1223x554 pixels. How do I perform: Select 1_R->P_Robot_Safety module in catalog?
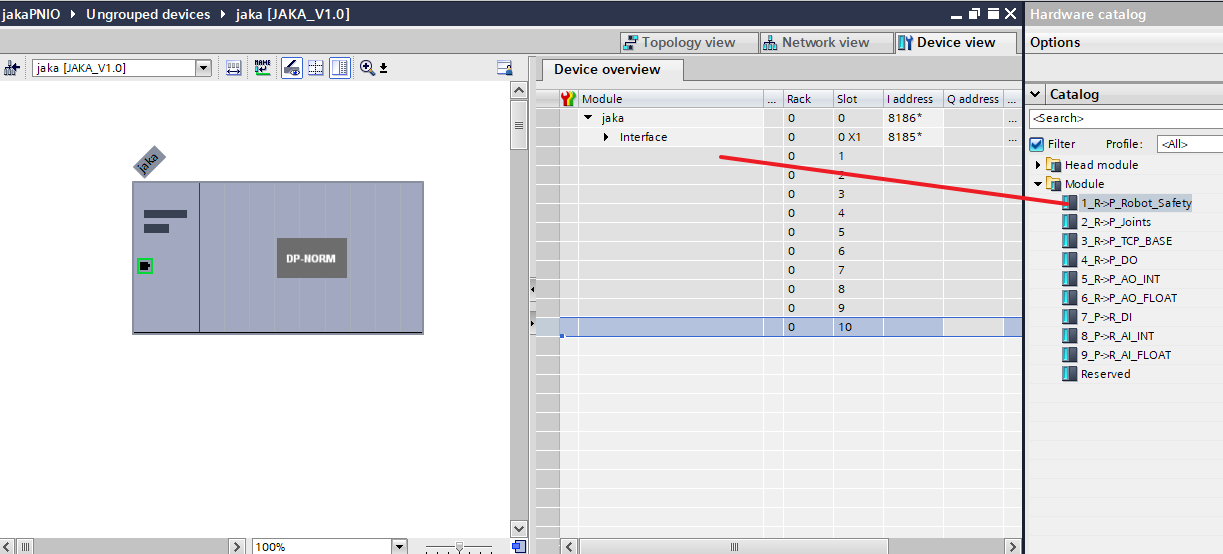click(x=1135, y=203)
